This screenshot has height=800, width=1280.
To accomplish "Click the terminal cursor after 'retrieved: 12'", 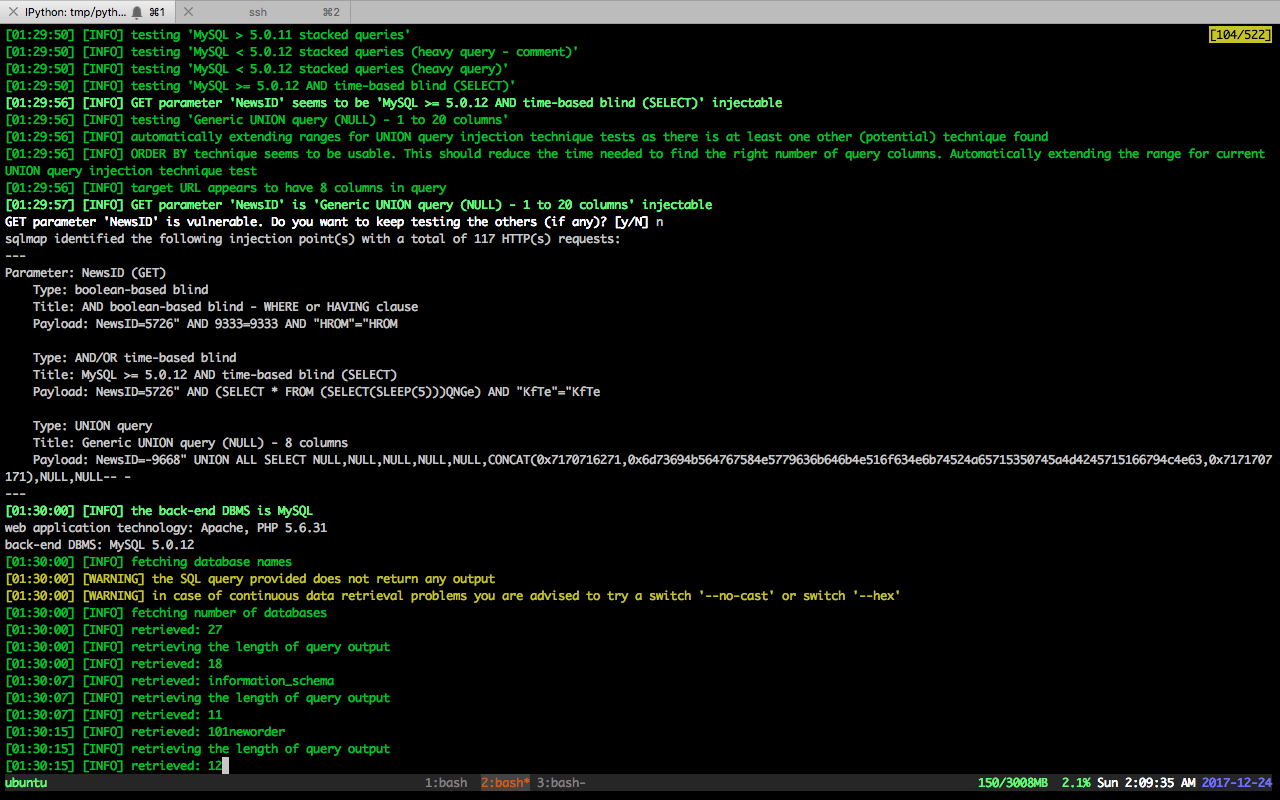I will tap(226, 766).
